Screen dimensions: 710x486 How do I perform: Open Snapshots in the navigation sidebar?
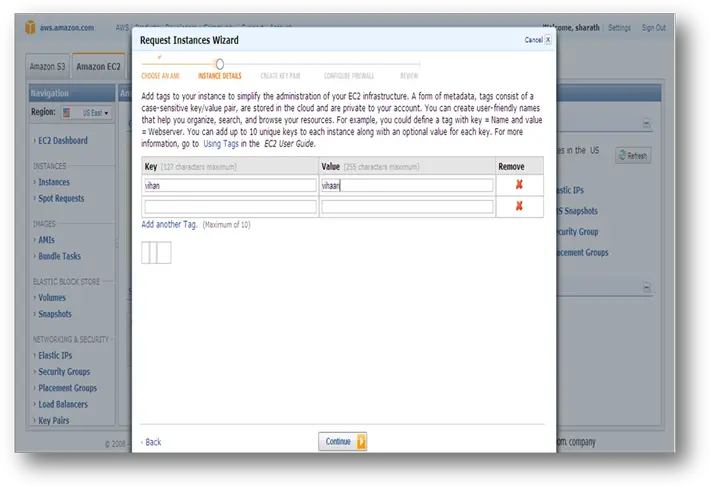point(55,314)
